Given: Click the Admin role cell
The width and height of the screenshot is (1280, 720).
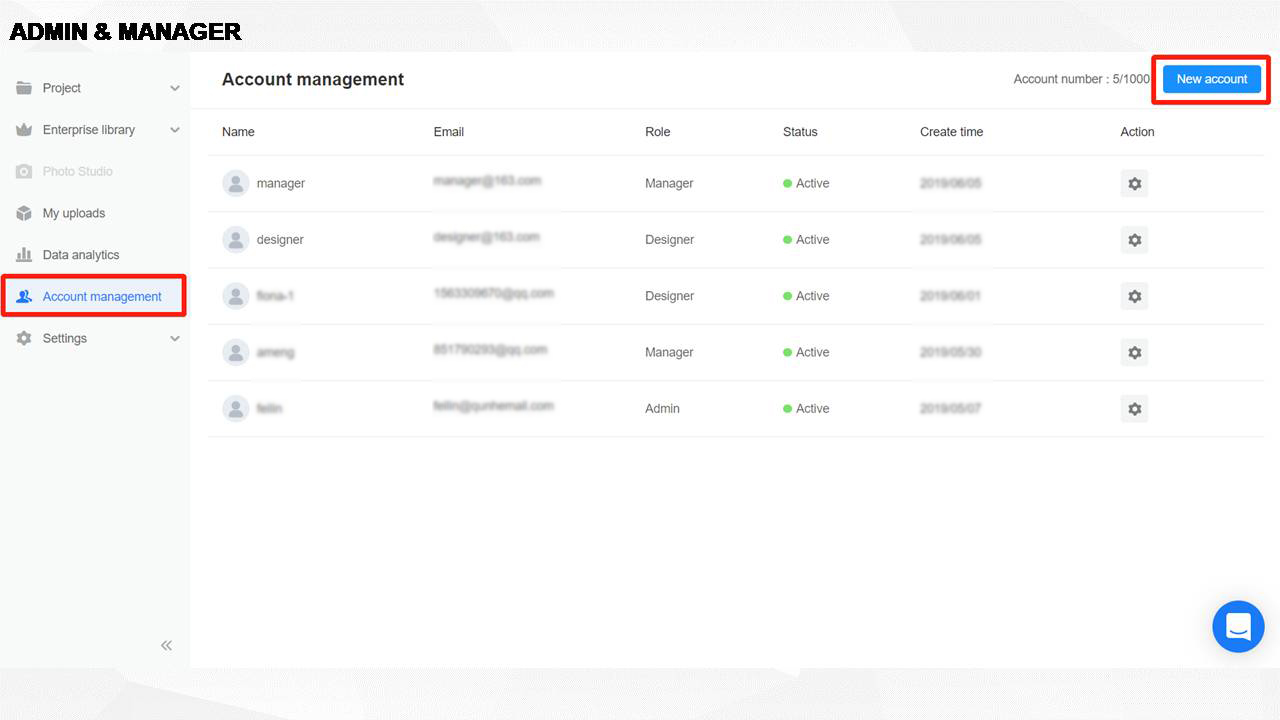Looking at the screenshot, I should point(662,409).
